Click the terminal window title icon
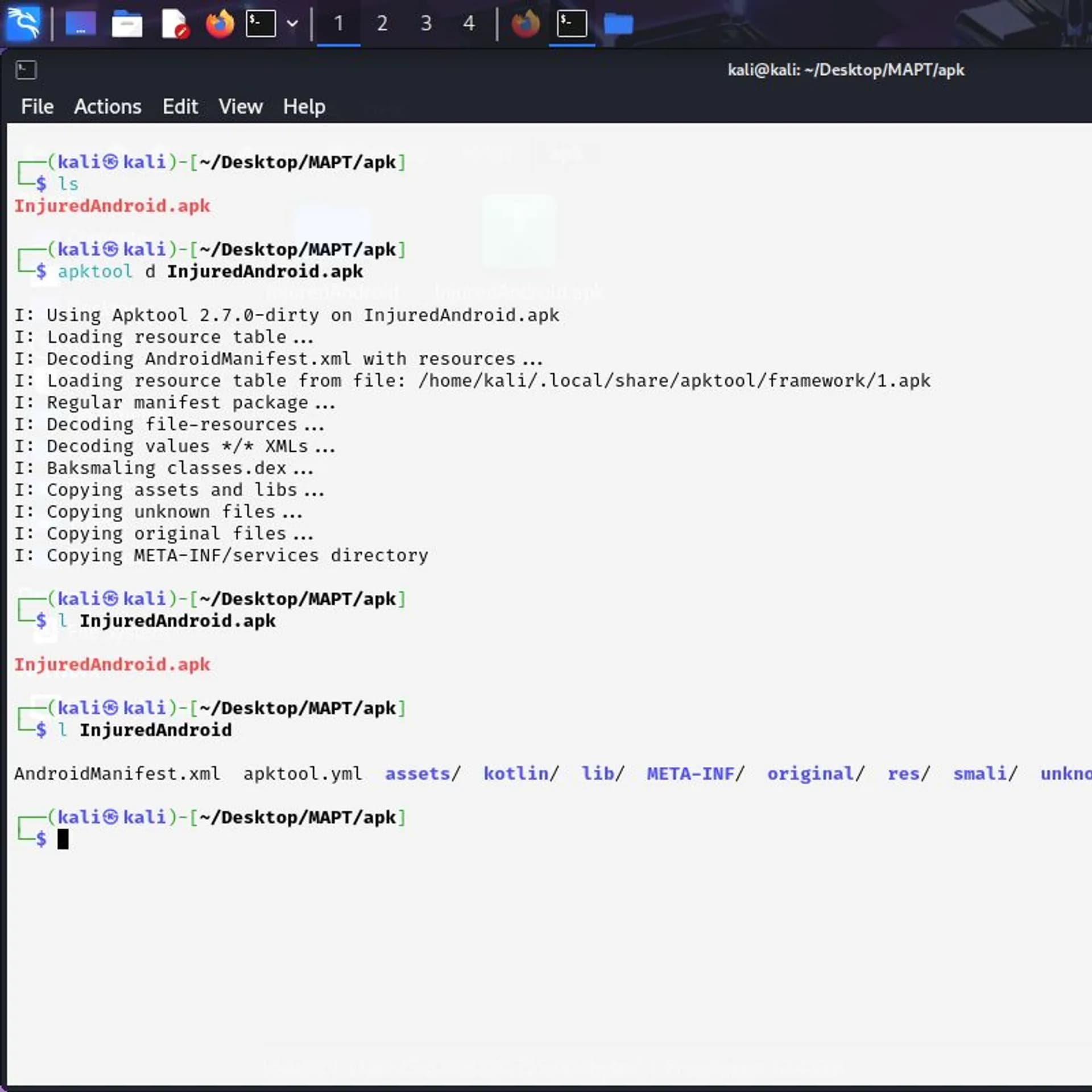This screenshot has width=1092, height=1092. (x=26, y=70)
